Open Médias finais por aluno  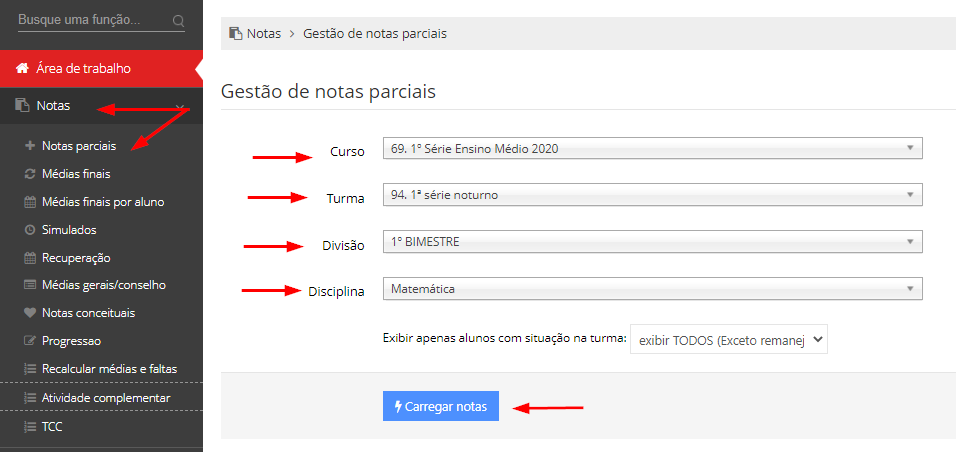(x=102, y=202)
